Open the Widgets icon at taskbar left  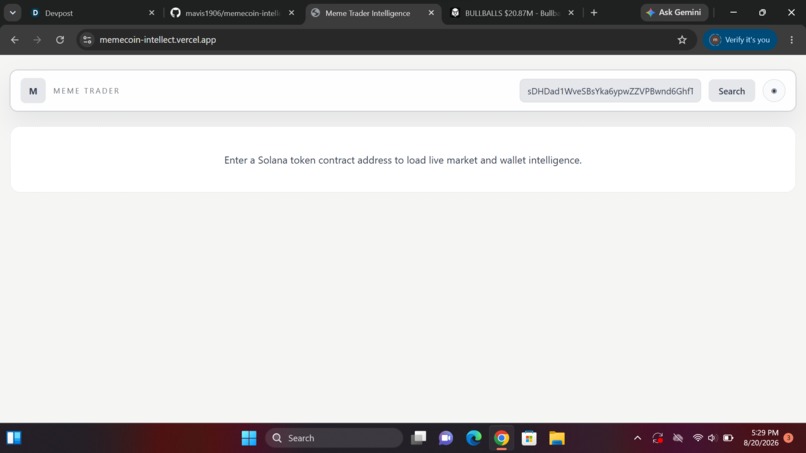point(14,438)
